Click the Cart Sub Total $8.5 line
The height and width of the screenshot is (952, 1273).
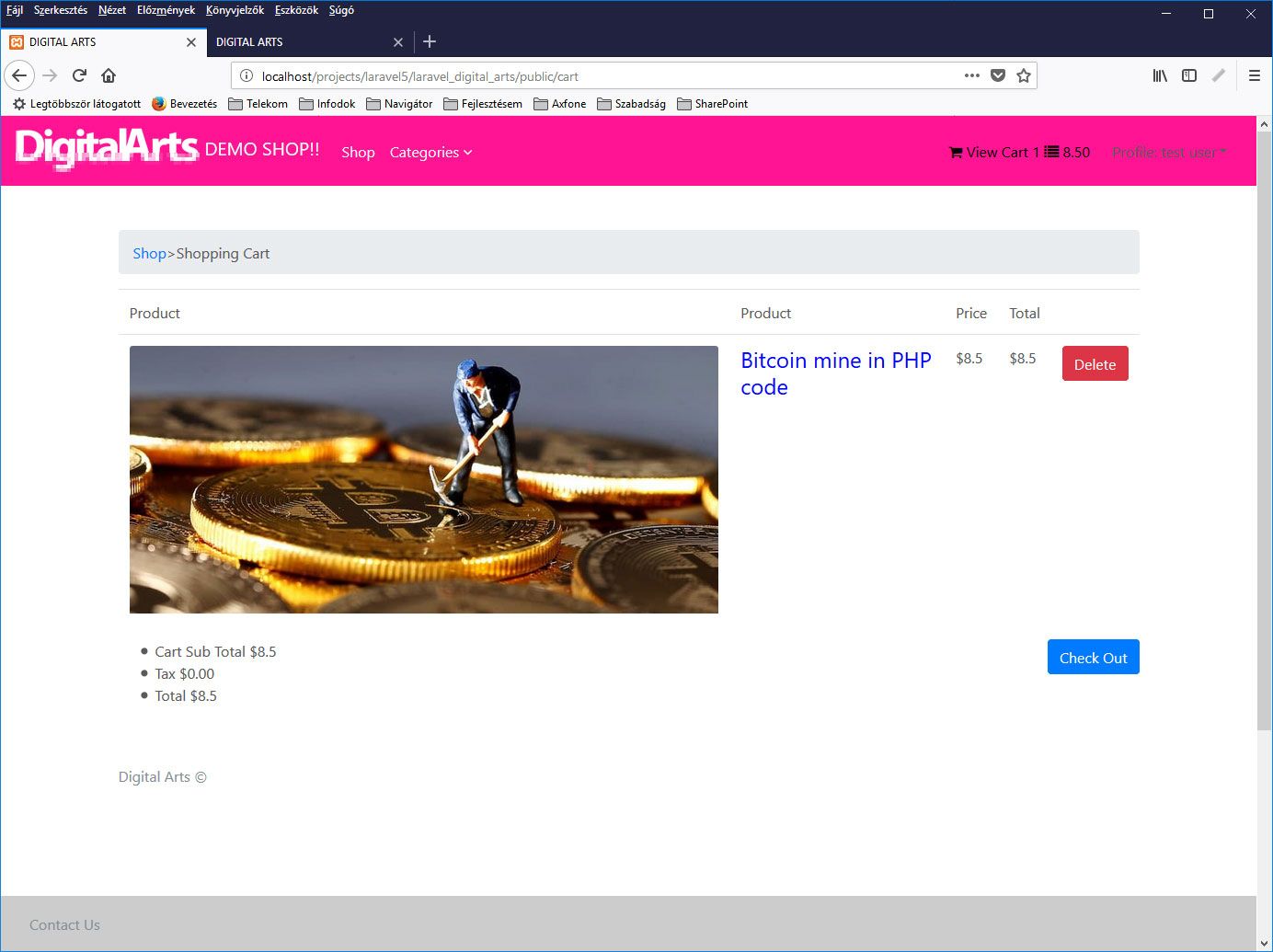pos(215,652)
